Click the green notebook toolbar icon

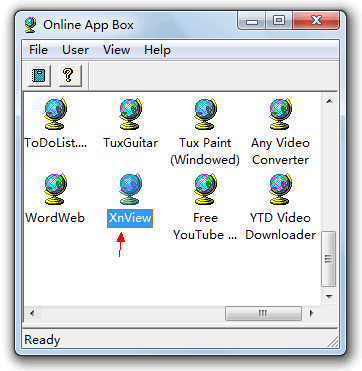(x=39, y=76)
